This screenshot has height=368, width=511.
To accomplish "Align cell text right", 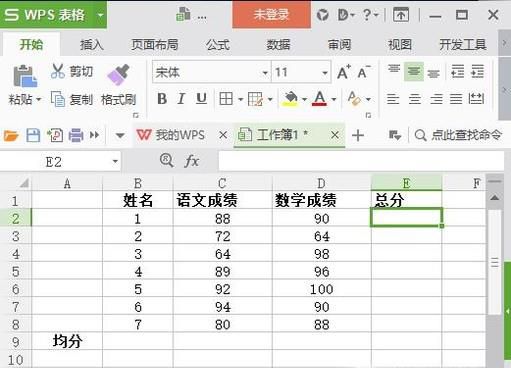I will pyautogui.click(x=436, y=99).
